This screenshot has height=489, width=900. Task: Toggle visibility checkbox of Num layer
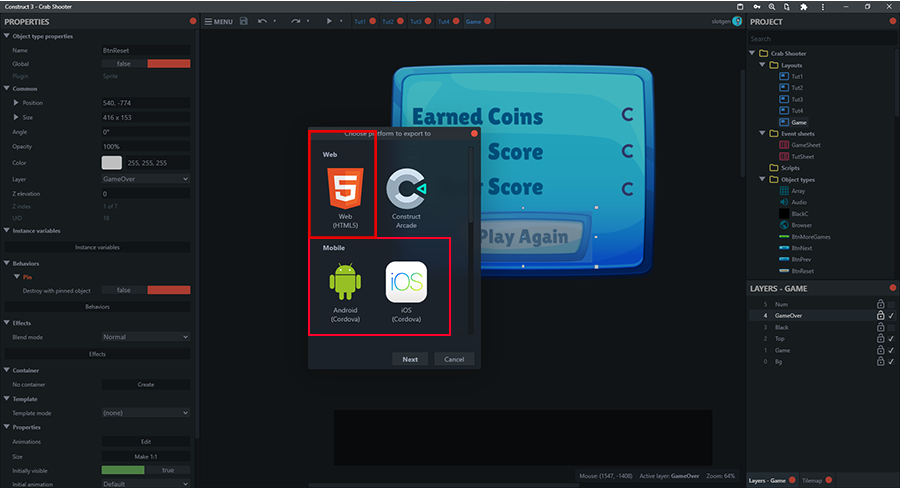click(891, 304)
